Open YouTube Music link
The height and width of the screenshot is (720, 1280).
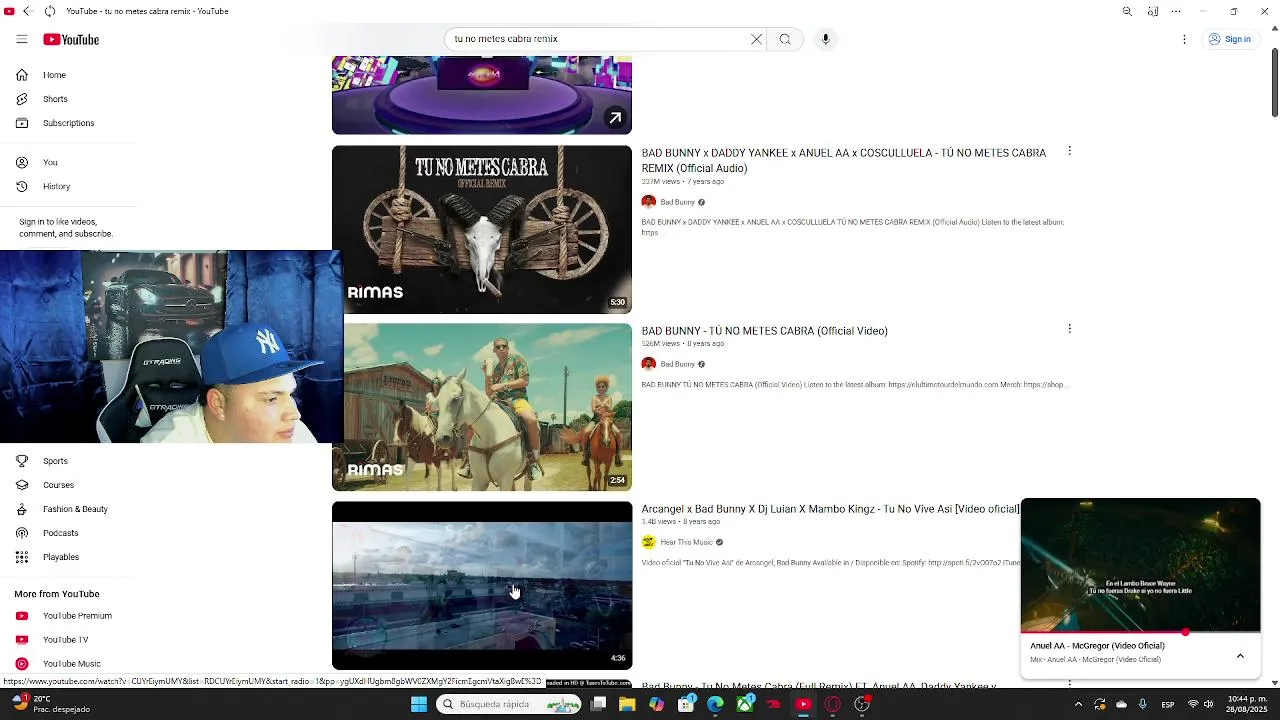(x=71, y=664)
